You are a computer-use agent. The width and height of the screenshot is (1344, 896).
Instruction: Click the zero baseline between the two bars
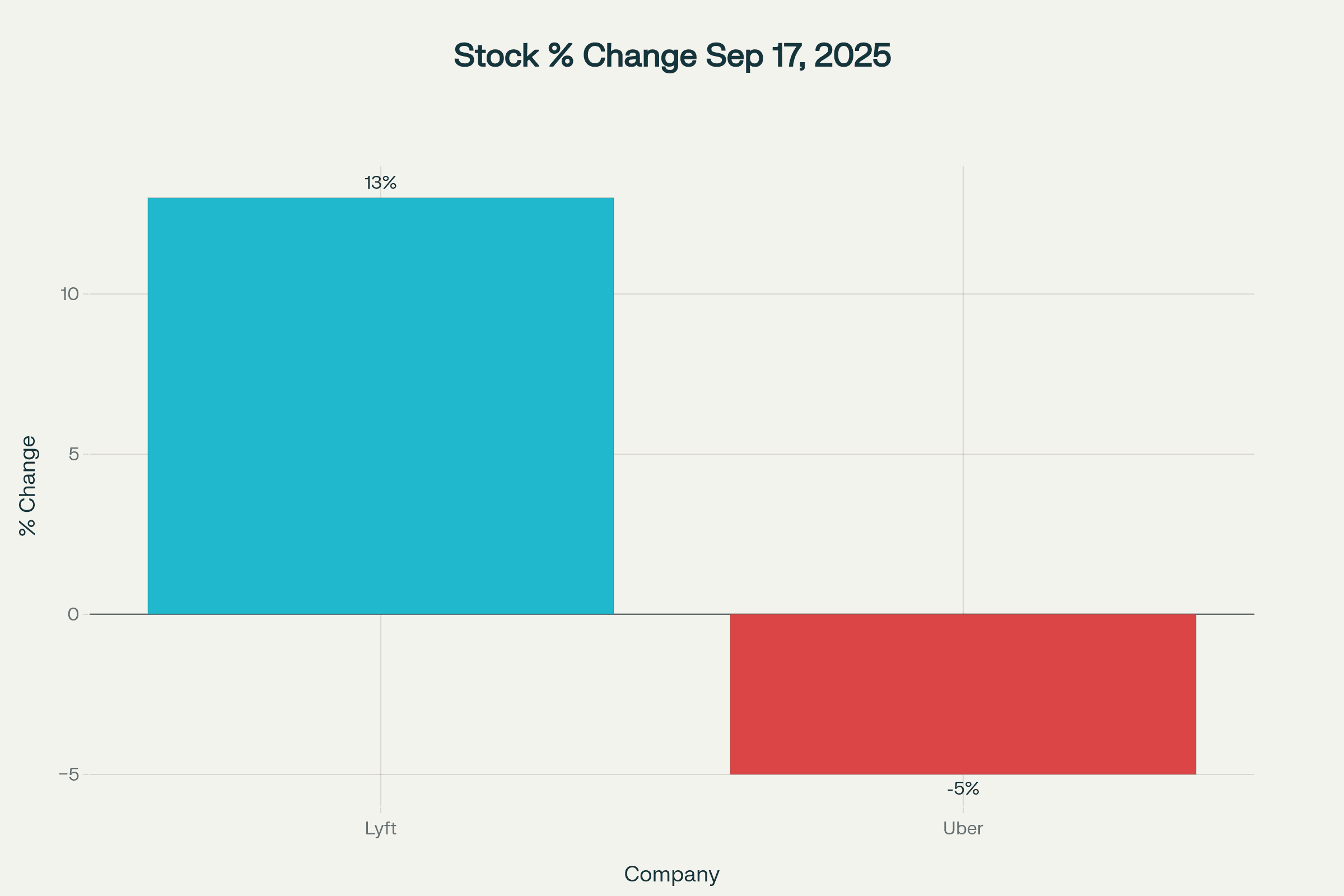coord(671,614)
